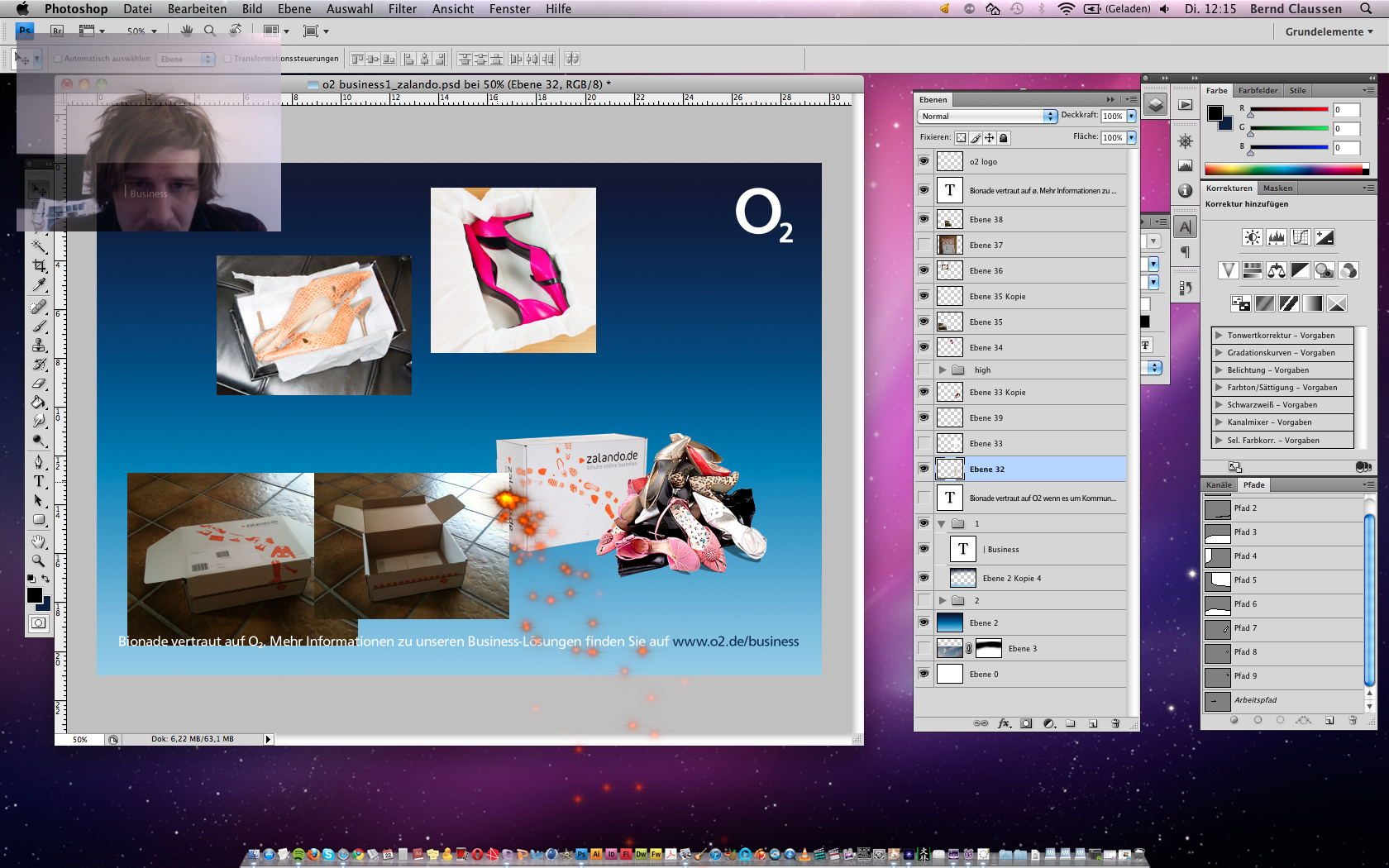Select the Pfad 5 path

pos(1245,580)
